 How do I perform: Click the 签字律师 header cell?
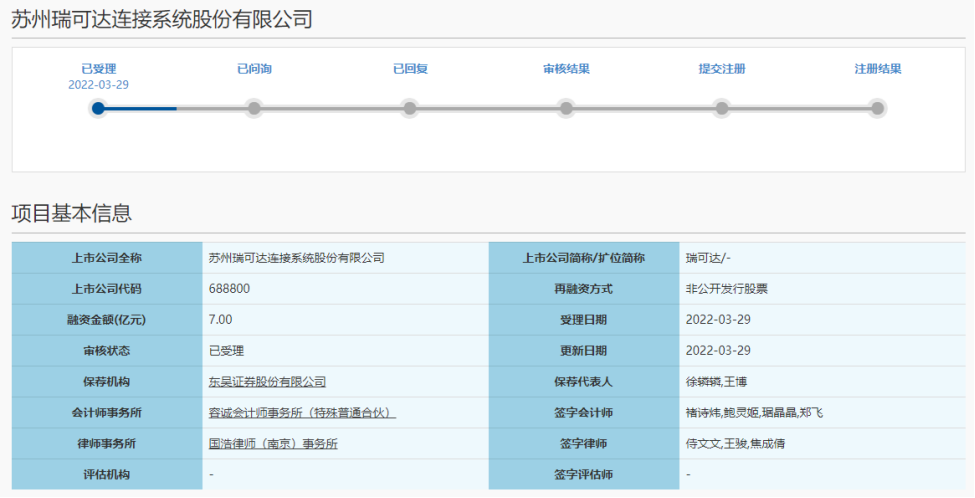click(x=584, y=444)
